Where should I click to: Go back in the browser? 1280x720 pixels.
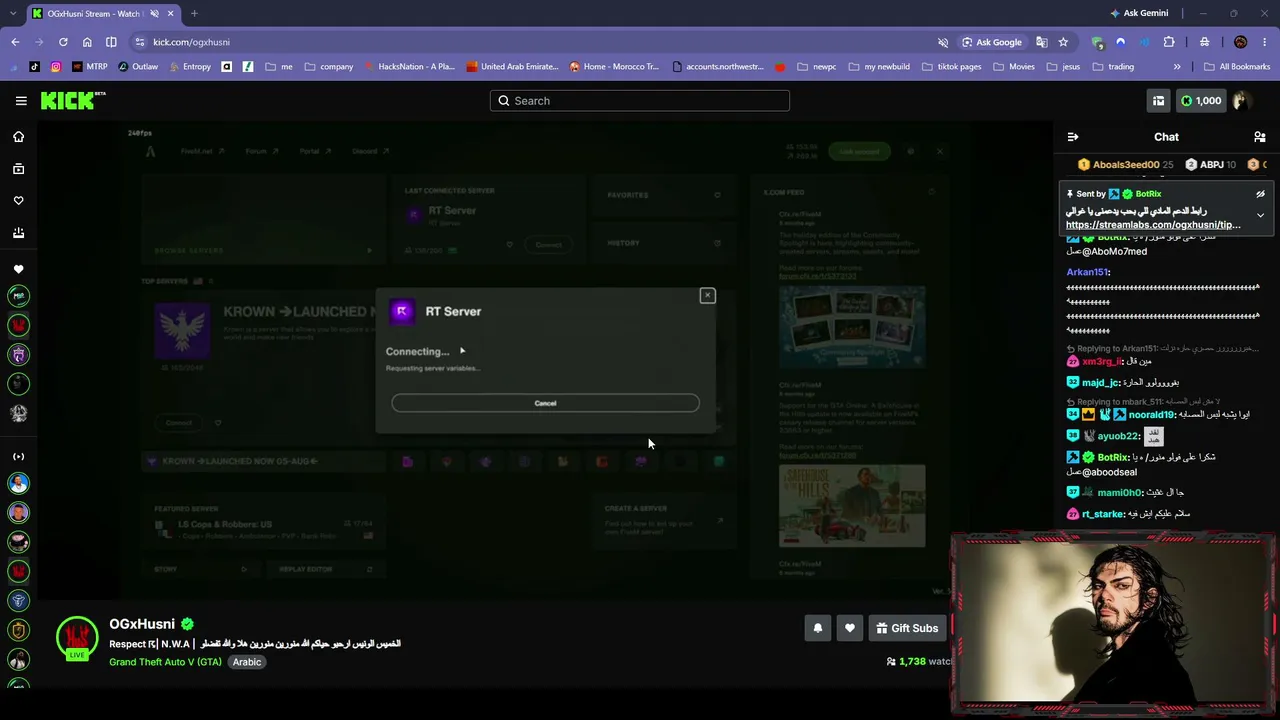point(15,42)
